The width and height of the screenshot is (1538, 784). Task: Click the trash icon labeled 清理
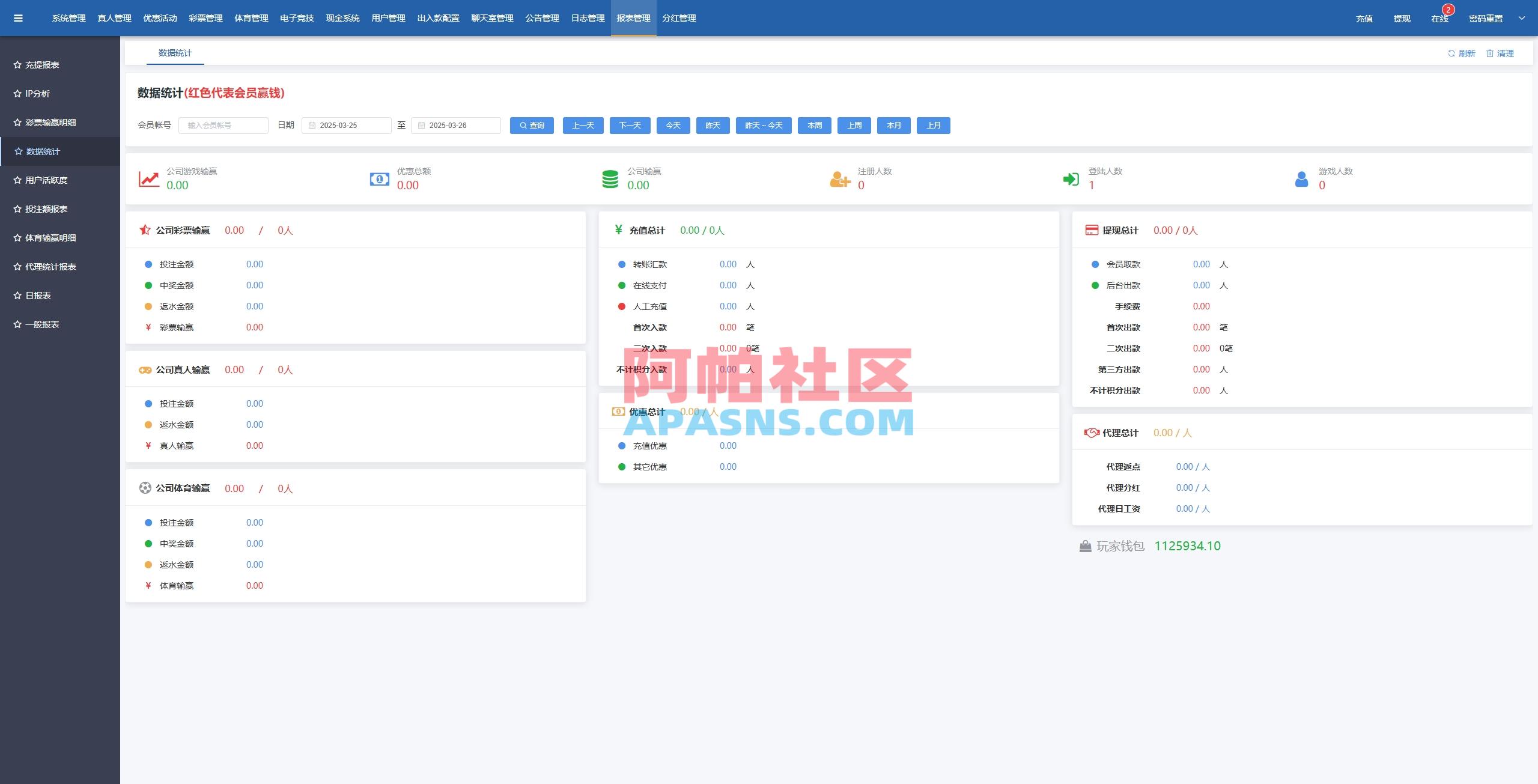pos(1489,53)
